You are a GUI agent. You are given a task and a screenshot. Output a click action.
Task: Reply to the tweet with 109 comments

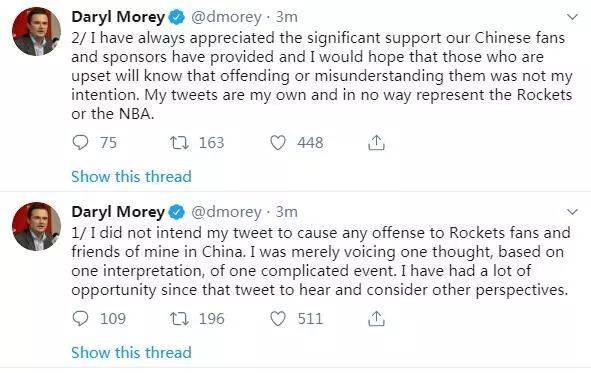(80, 319)
